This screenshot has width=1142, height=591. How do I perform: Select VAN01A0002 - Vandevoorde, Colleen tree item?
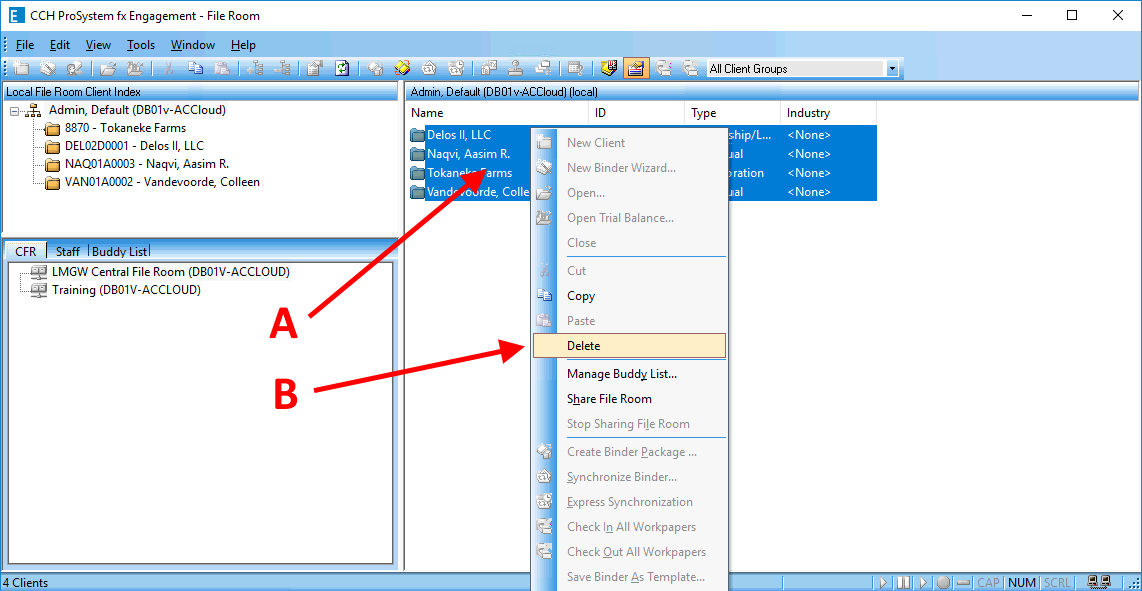(162, 182)
